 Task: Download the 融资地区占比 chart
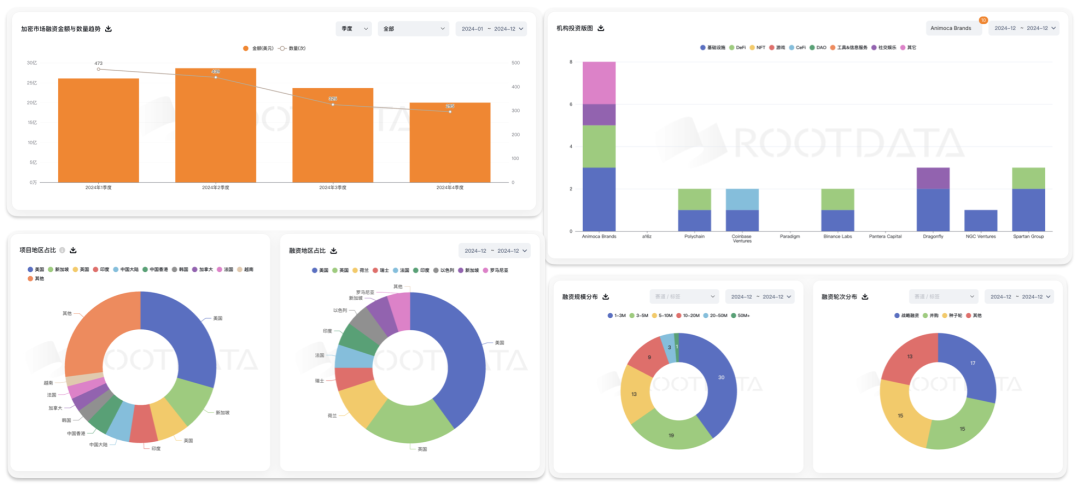[334, 251]
